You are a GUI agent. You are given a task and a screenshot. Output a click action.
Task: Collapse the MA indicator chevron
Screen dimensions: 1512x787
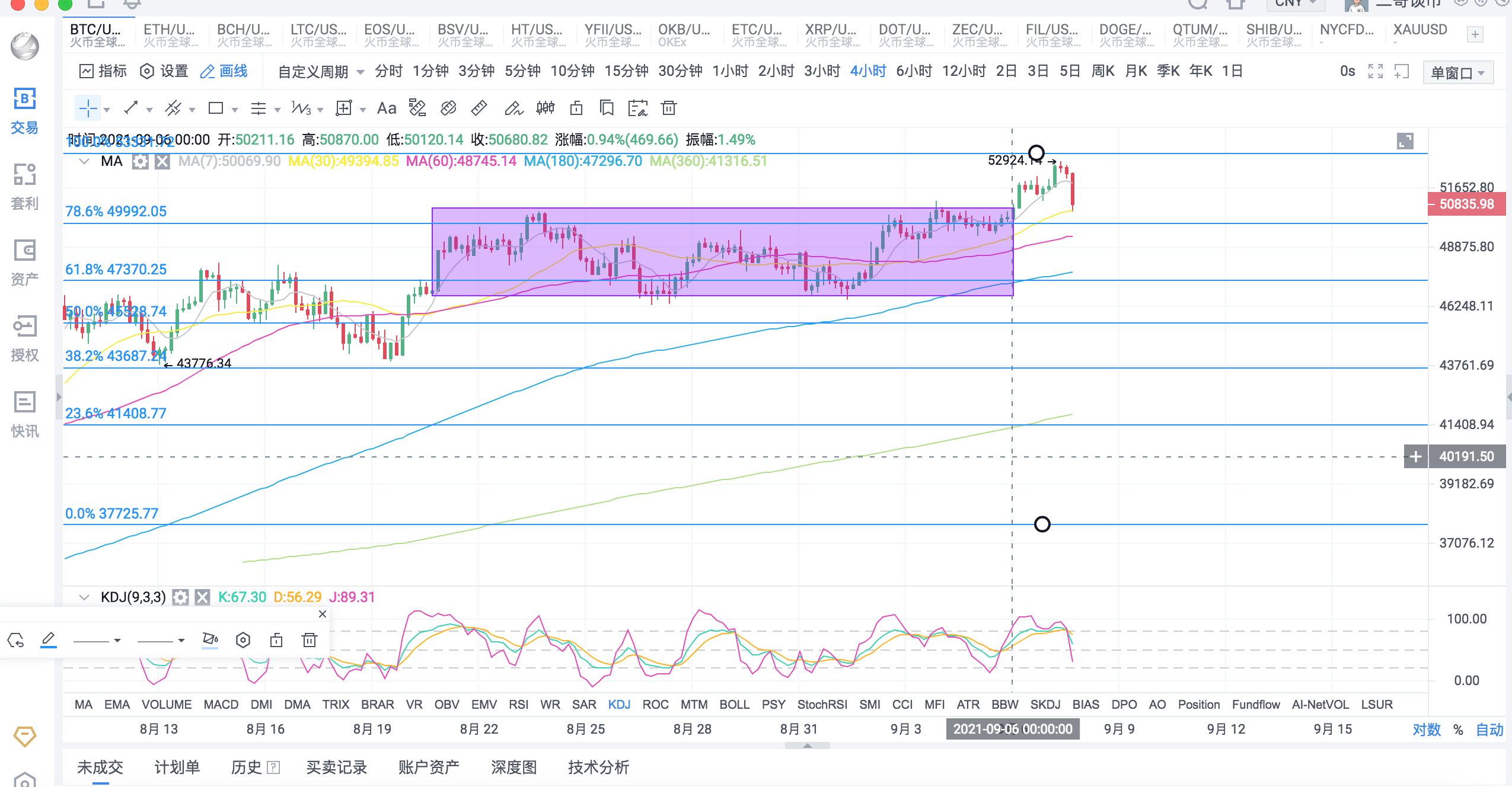[84, 161]
